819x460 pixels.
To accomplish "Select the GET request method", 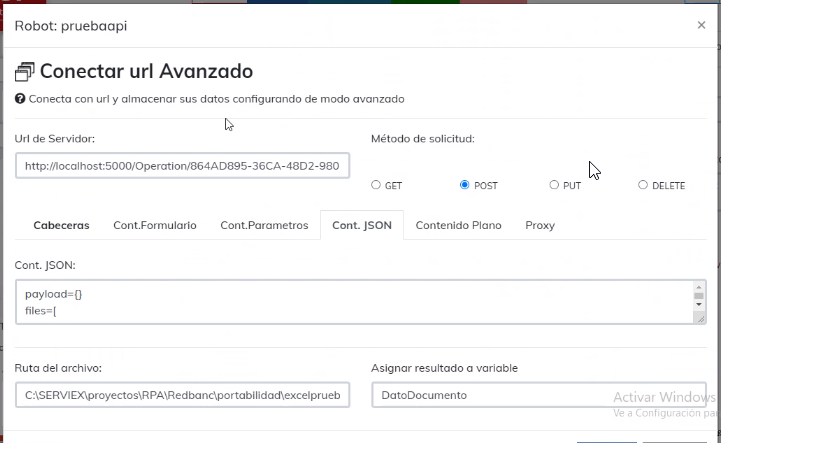I will point(376,185).
